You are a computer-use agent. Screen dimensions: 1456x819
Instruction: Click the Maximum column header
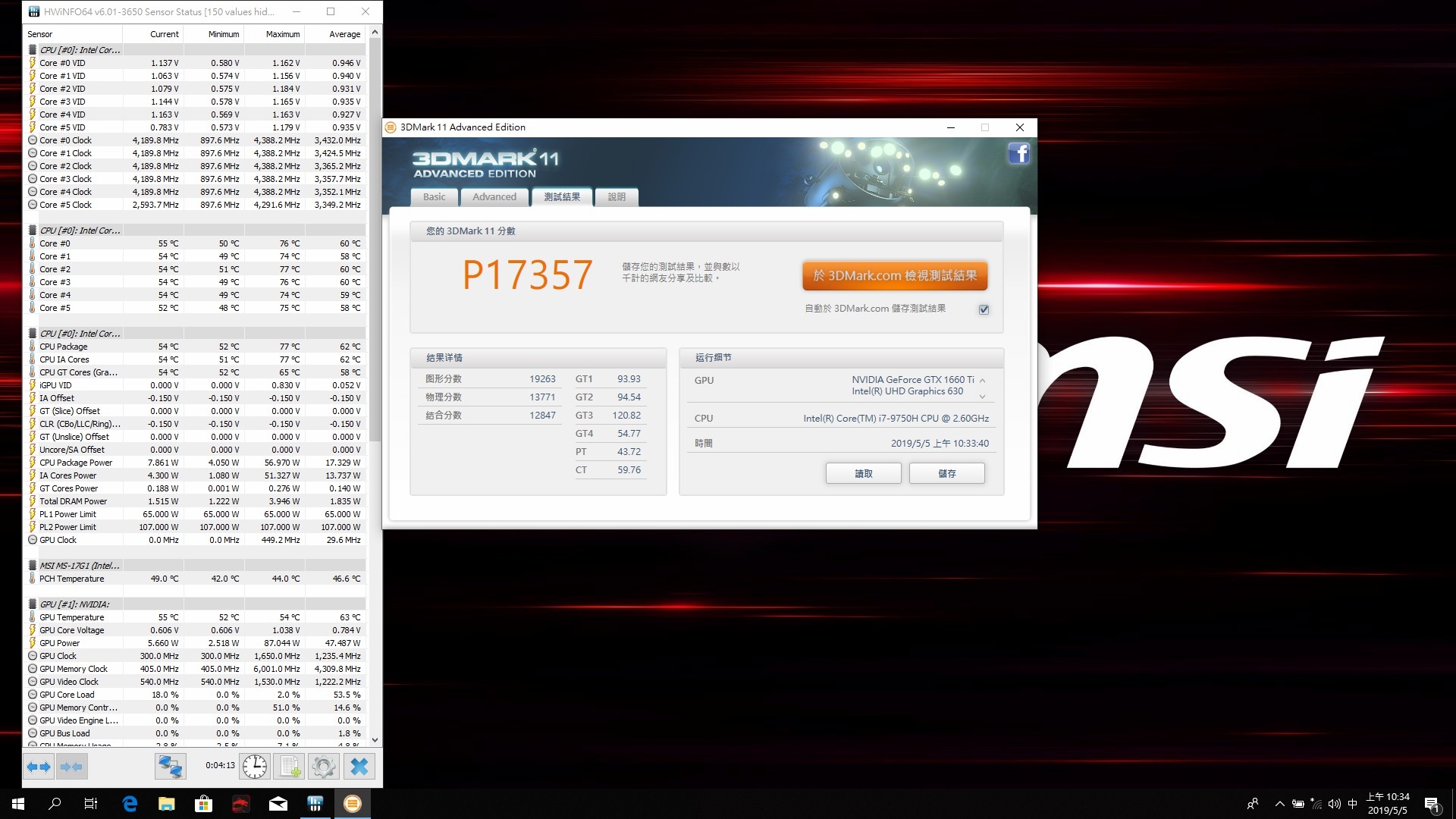[274, 34]
